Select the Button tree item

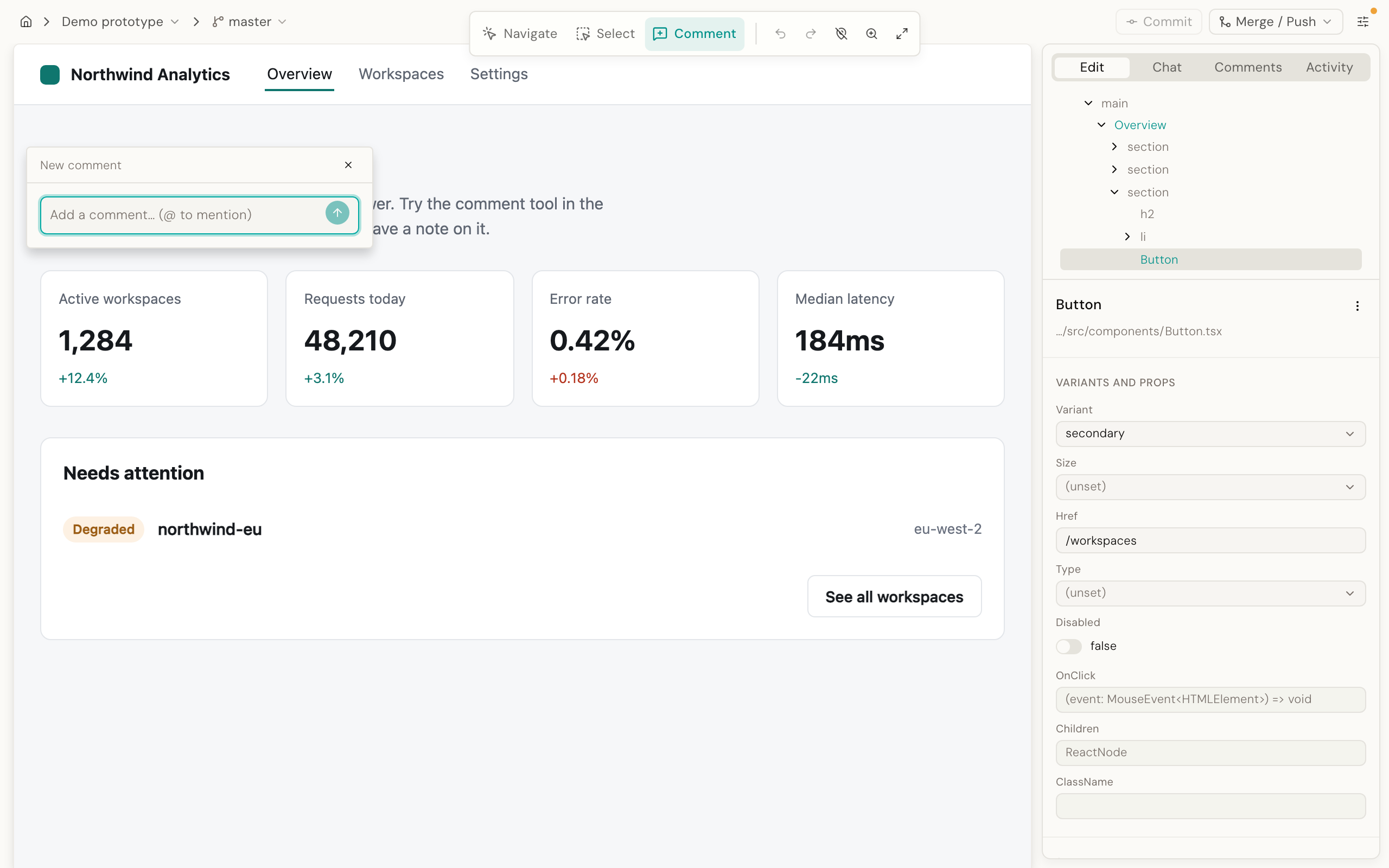(1210, 259)
